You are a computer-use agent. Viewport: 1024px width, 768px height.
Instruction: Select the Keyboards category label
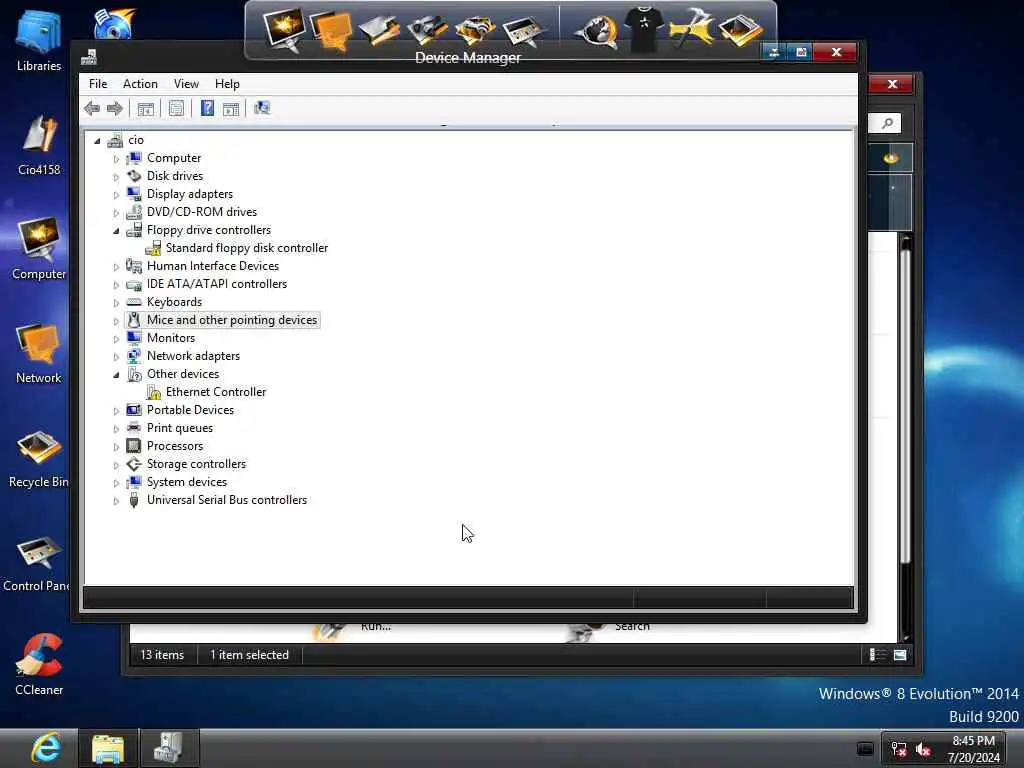[174, 302]
